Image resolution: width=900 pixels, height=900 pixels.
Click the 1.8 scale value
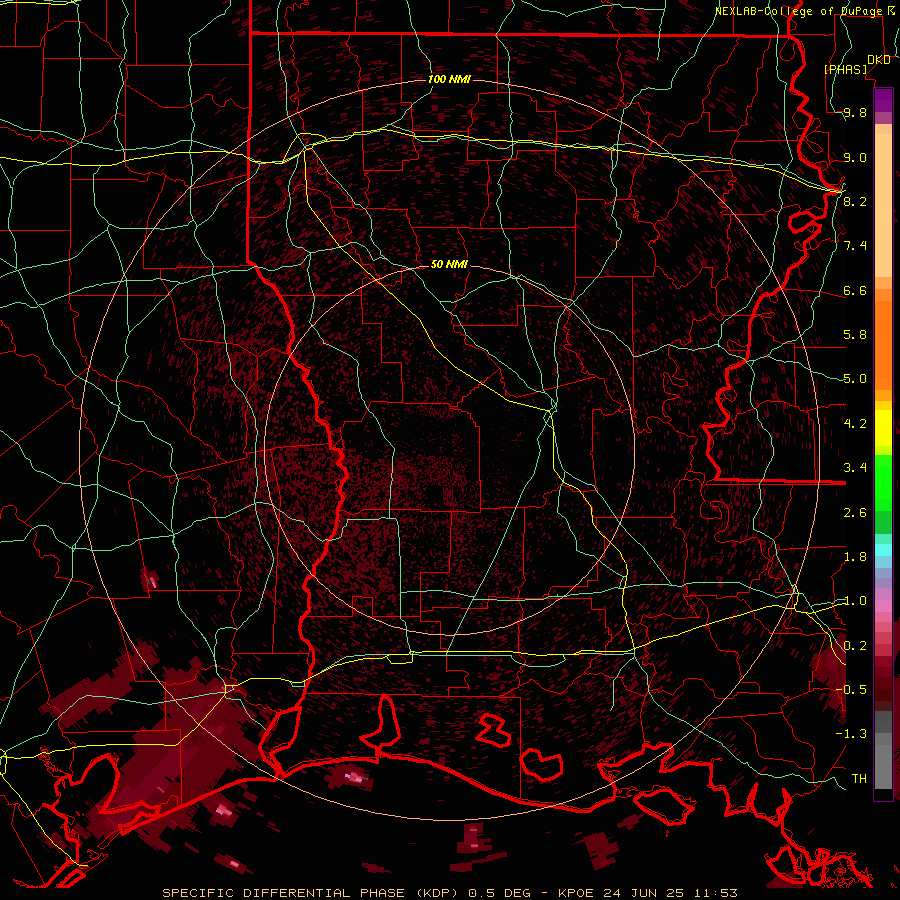(x=855, y=557)
